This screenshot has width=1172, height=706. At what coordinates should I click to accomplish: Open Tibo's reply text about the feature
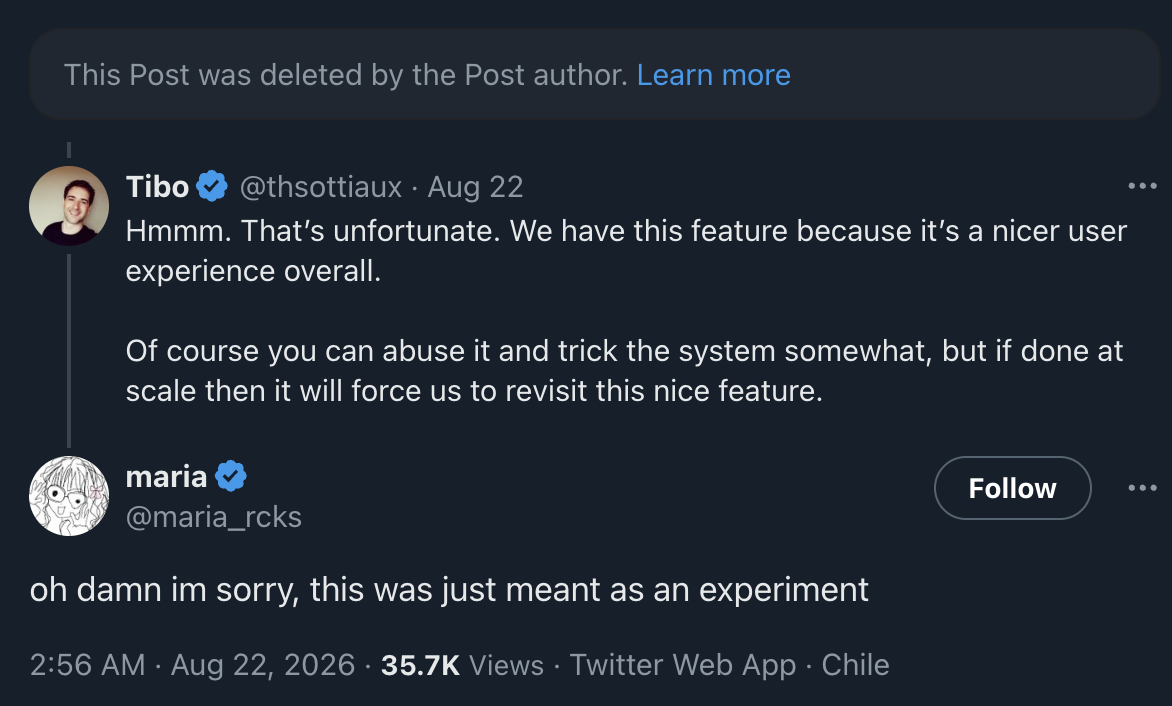626,311
